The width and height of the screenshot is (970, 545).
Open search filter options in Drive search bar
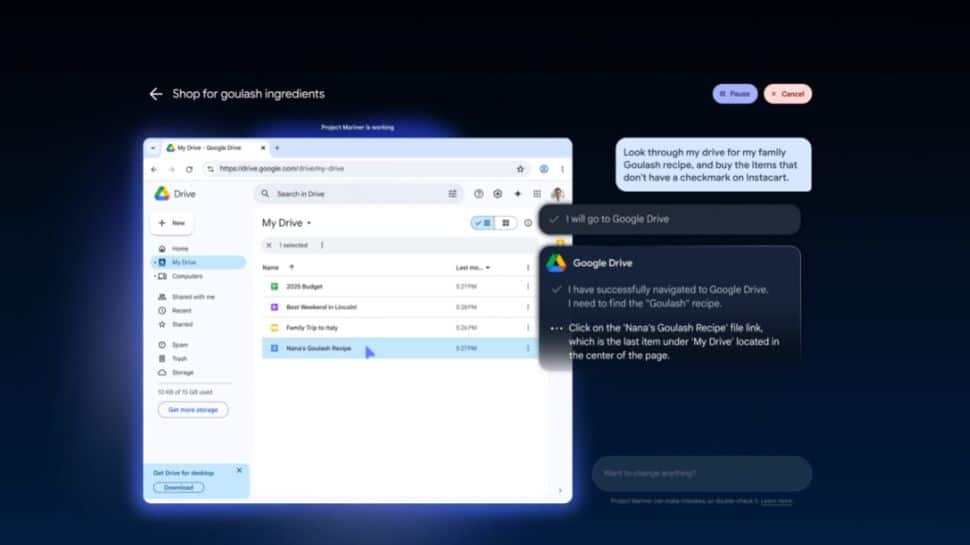pyautogui.click(x=453, y=194)
